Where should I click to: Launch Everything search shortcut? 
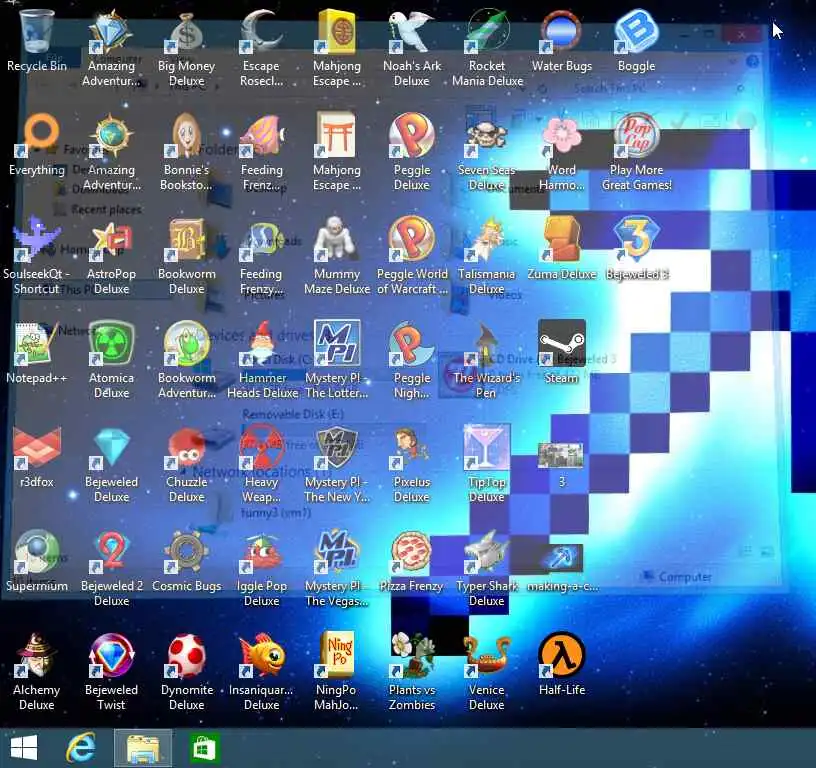36,136
